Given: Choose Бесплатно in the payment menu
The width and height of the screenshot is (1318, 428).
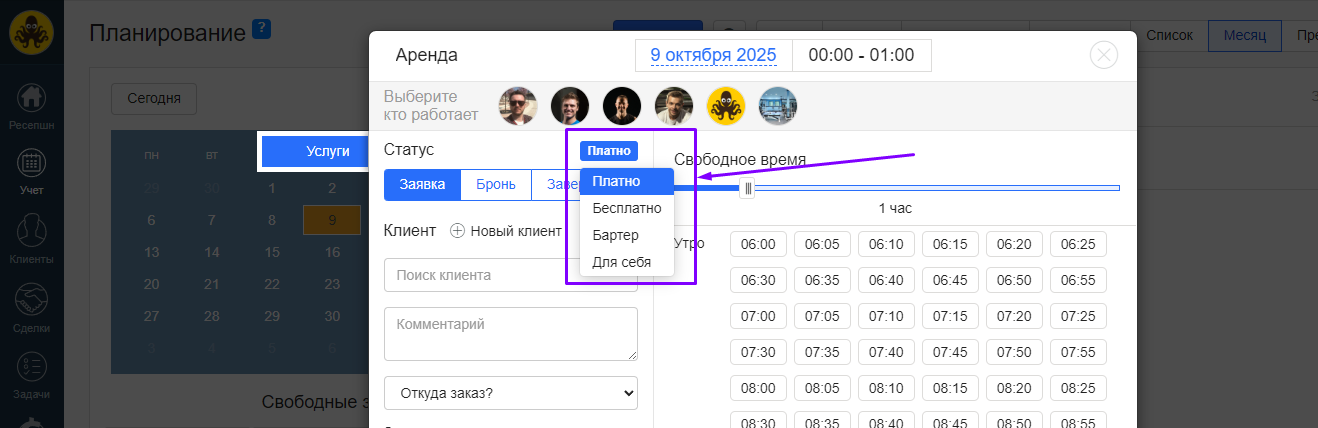Looking at the screenshot, I should click(x=627, y=209).
